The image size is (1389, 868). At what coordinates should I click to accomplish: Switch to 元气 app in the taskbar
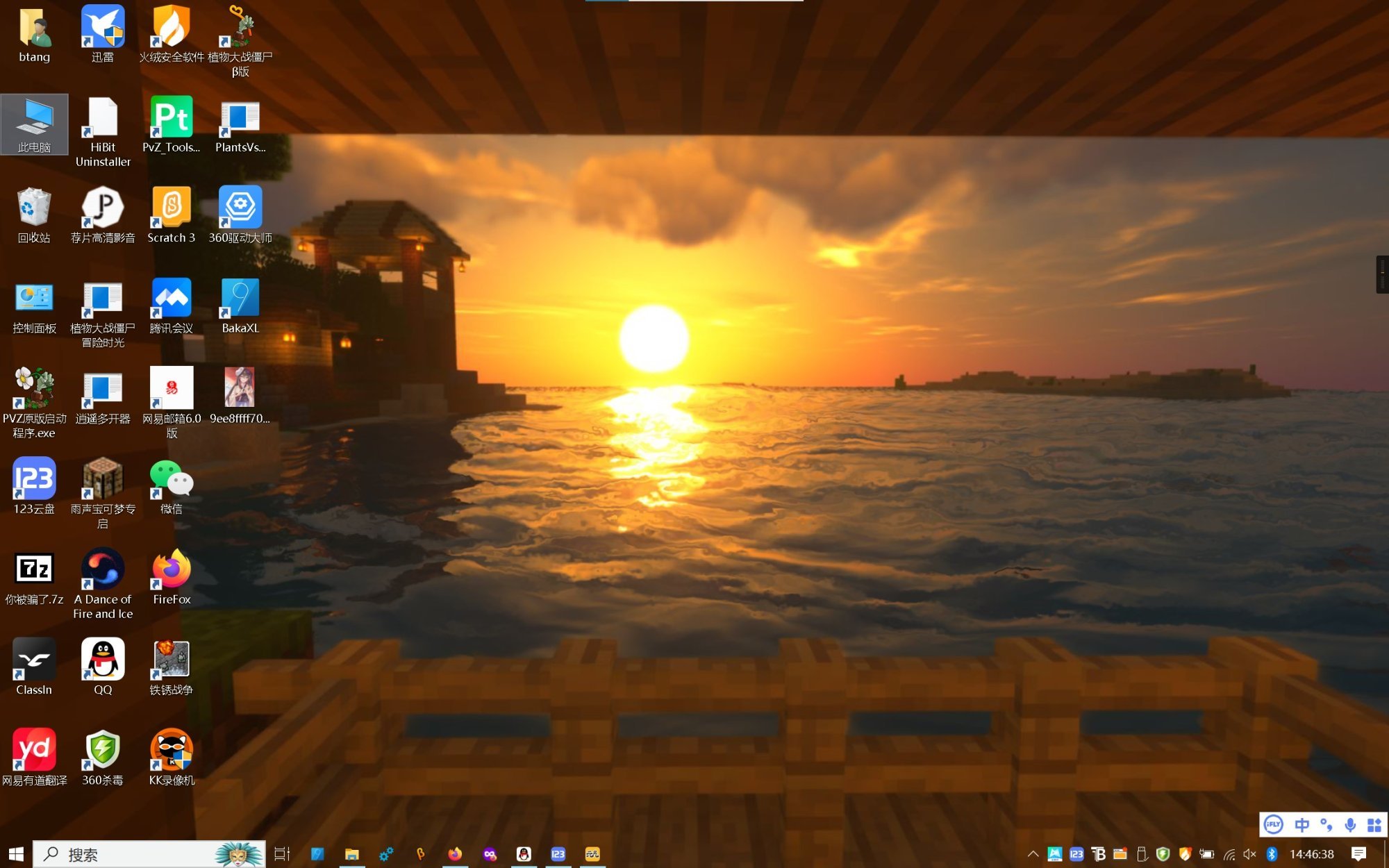click(x=592, y=854)
